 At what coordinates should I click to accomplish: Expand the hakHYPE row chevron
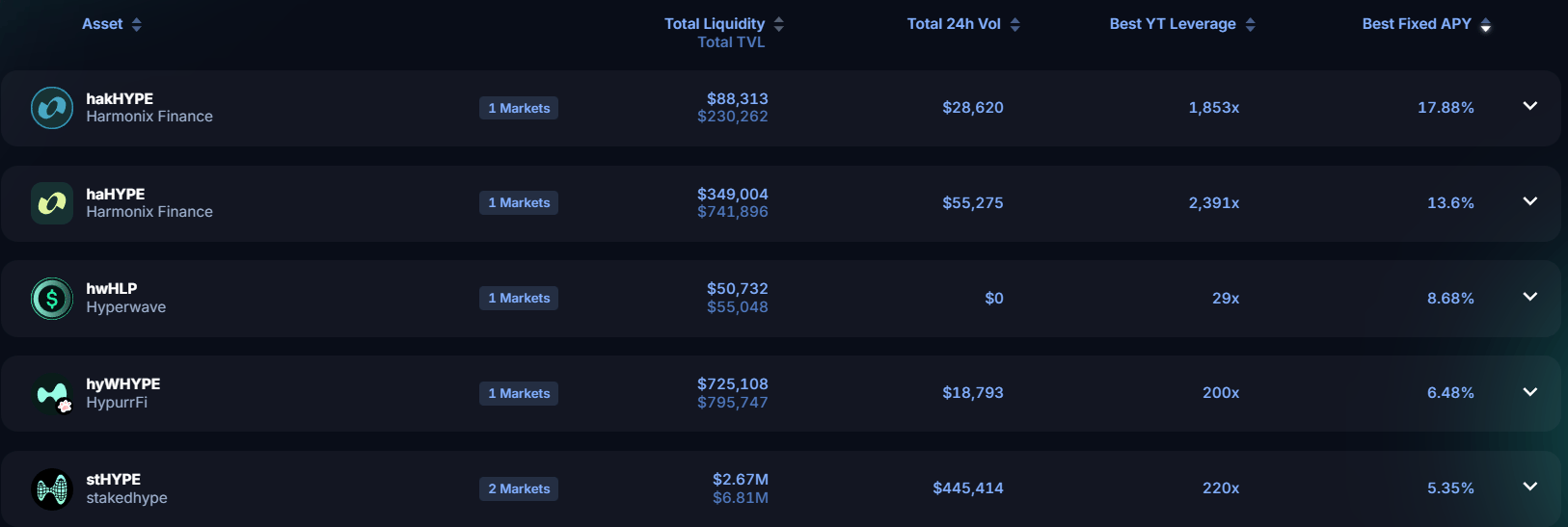click(1530, 106)
